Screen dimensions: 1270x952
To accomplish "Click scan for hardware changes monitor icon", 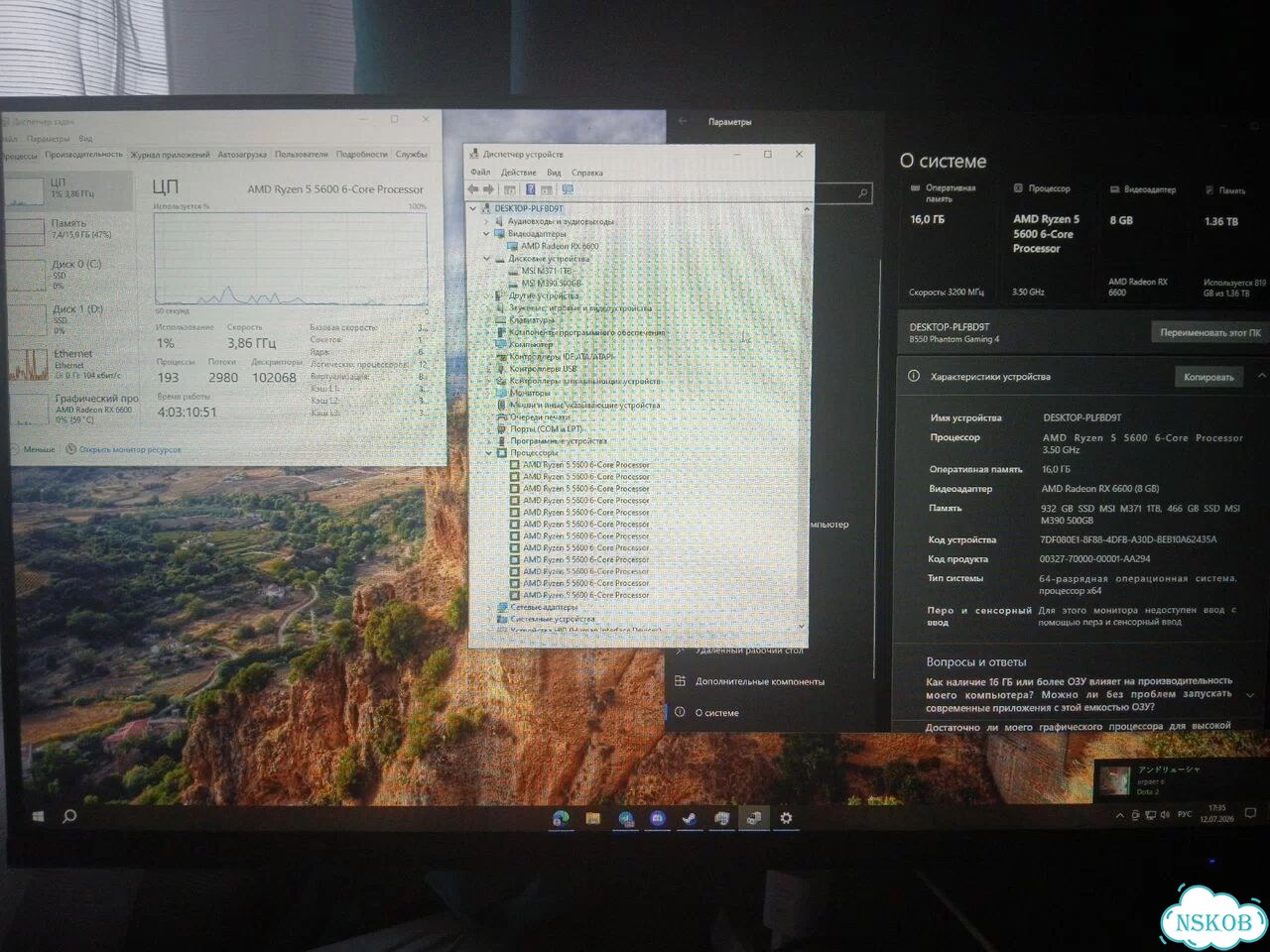I will [568, 189].
